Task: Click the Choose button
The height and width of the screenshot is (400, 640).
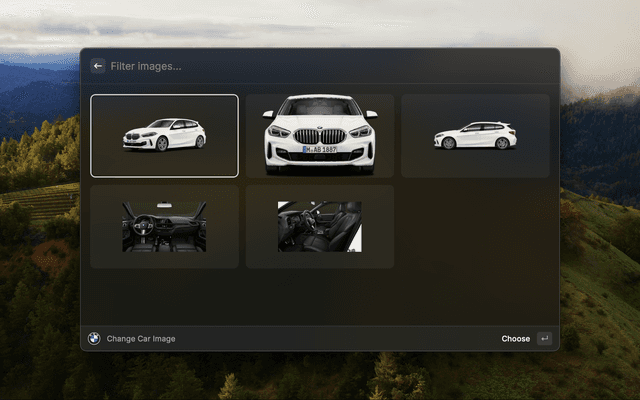Action: [516, 339]
